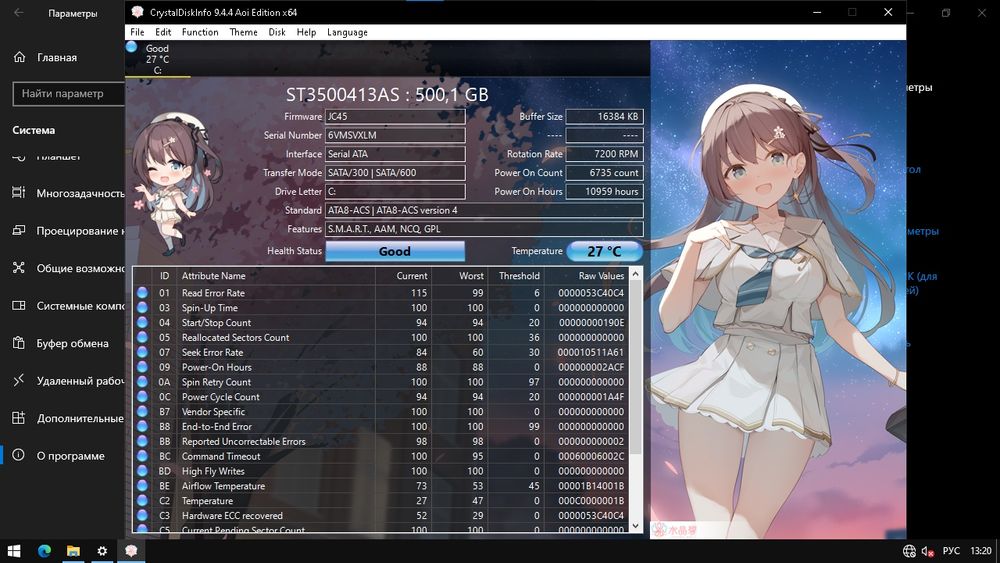Open the Help menu
Screen dimensions: 1000x563
point(306,33)
